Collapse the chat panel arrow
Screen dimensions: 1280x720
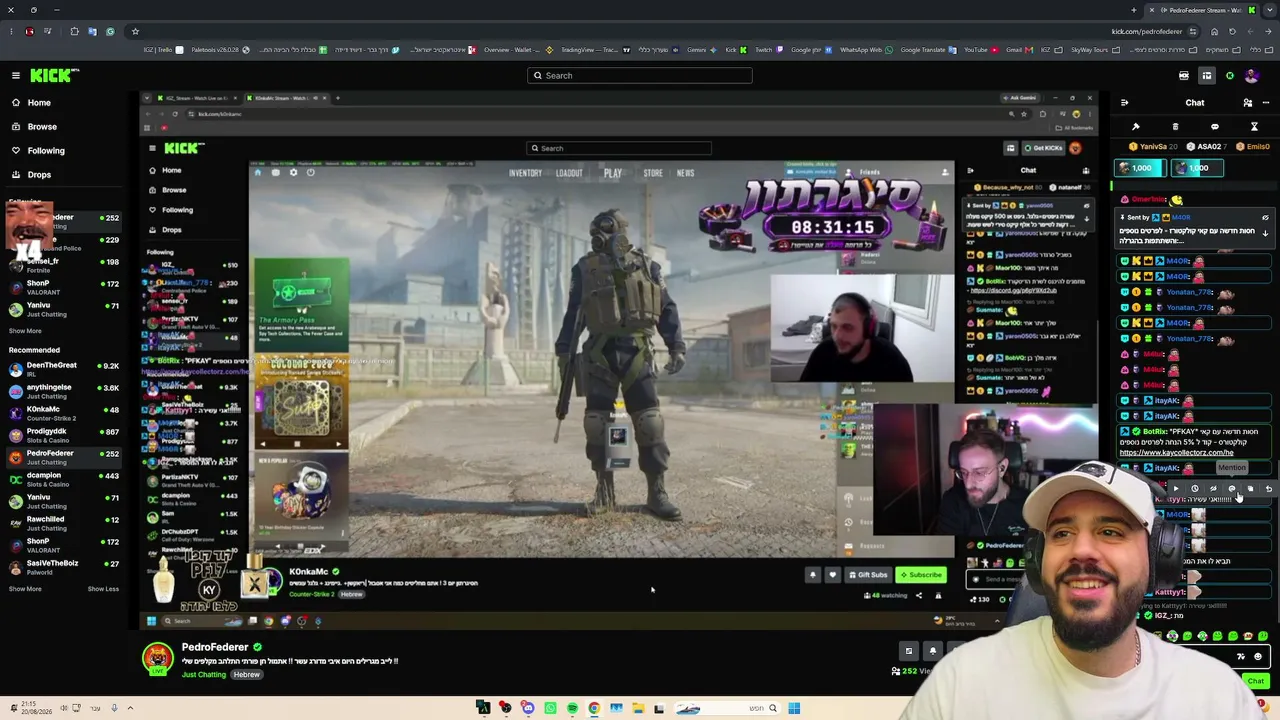[x=1125, y=103]
